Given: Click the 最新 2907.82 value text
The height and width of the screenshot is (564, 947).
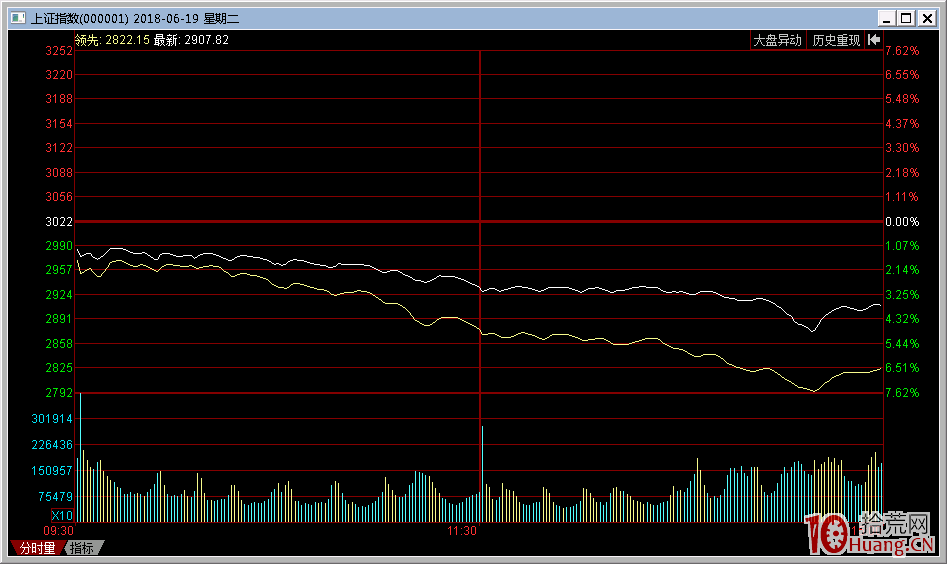Looking at the screenshot, I should [191, 40].
